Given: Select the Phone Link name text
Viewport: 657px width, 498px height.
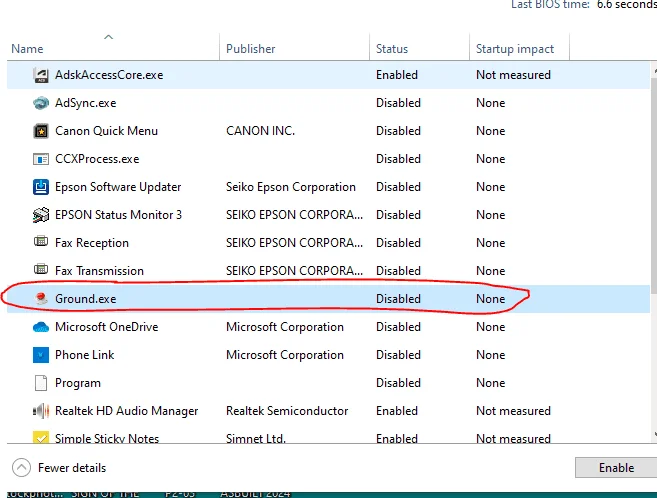Looking at the screenshot, I should click(84, 355).
